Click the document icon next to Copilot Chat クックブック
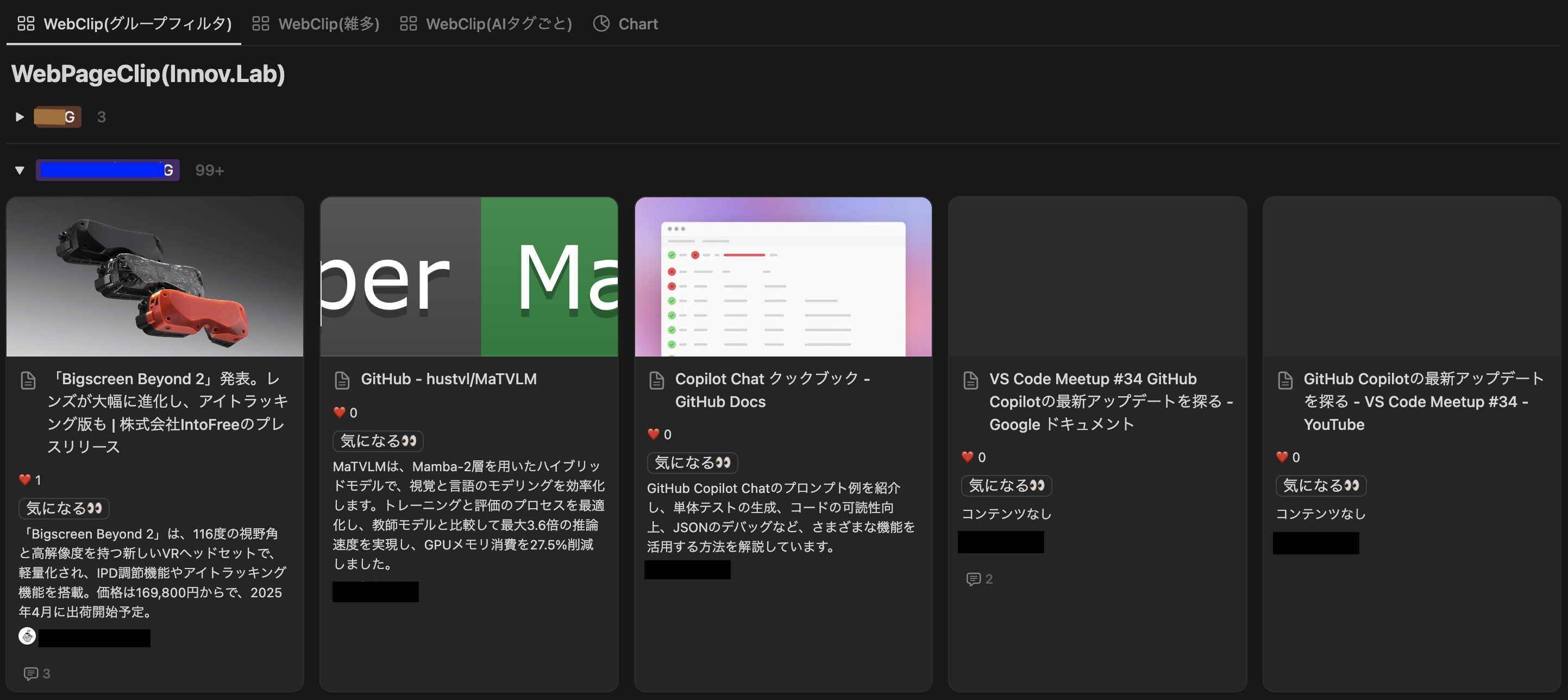 pos(656,380)
